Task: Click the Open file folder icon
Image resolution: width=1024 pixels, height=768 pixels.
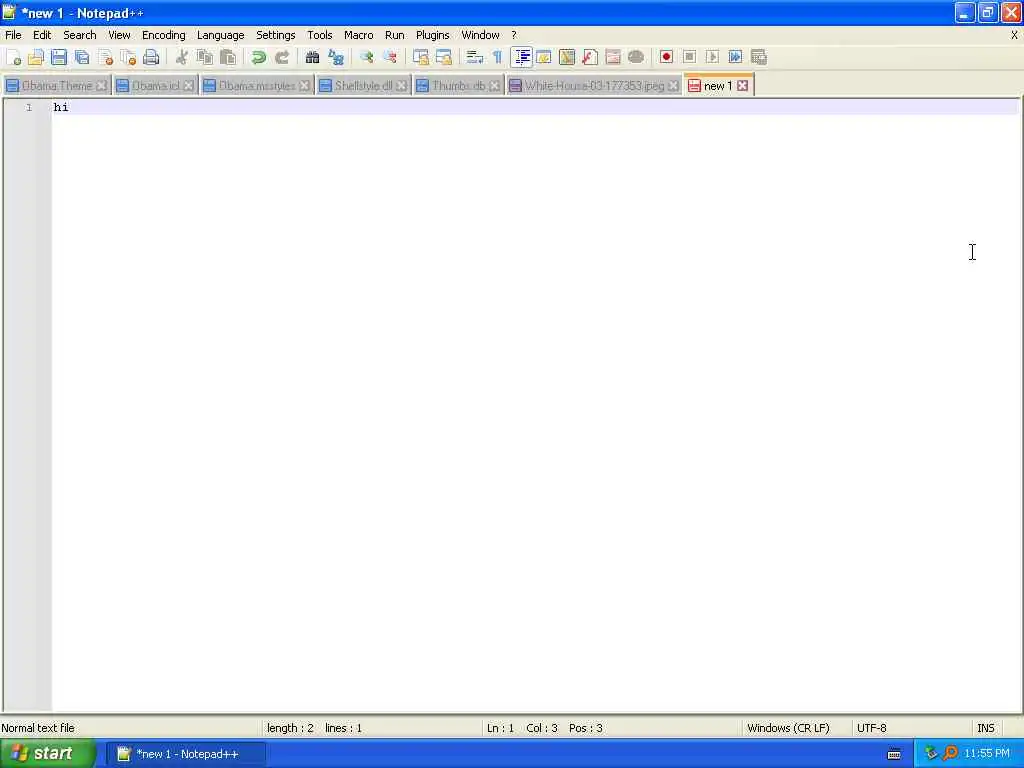Action: [36, 57]
